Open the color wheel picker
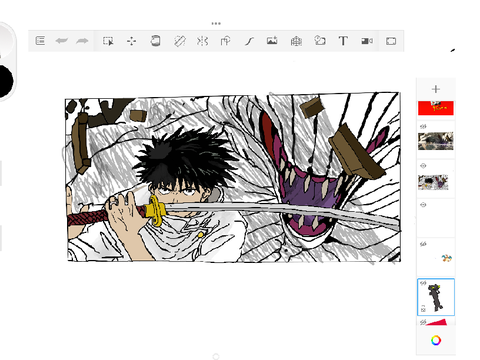This screenshot has height=360, width=480. tap(436, 340)
